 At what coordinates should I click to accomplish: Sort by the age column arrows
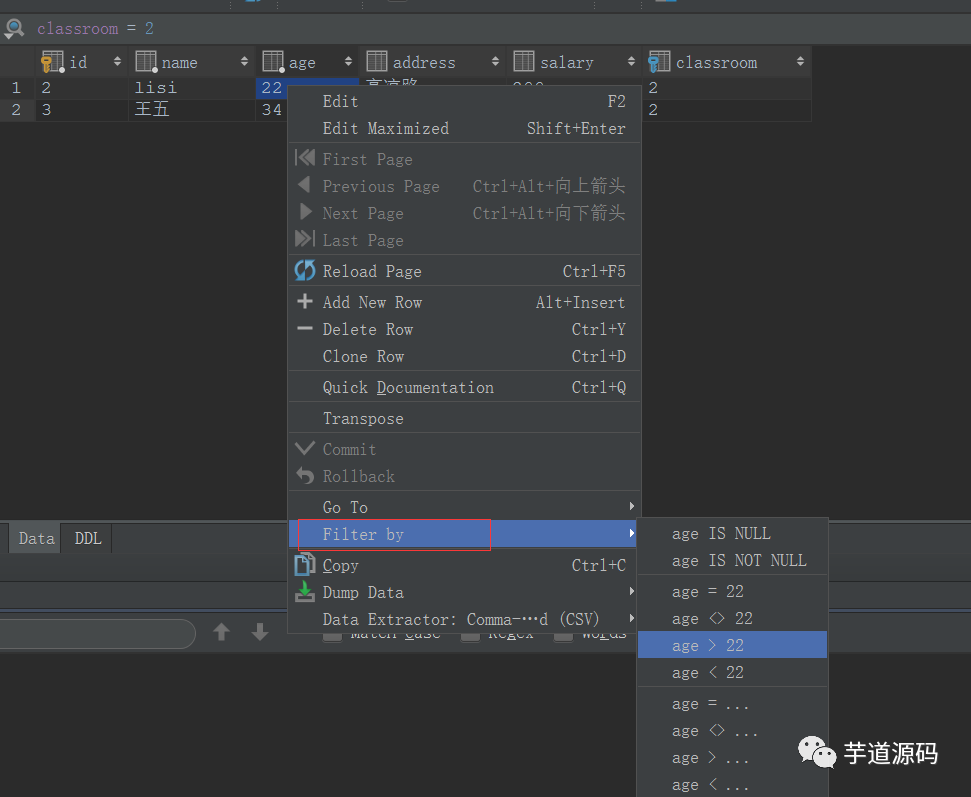point(348,61)
